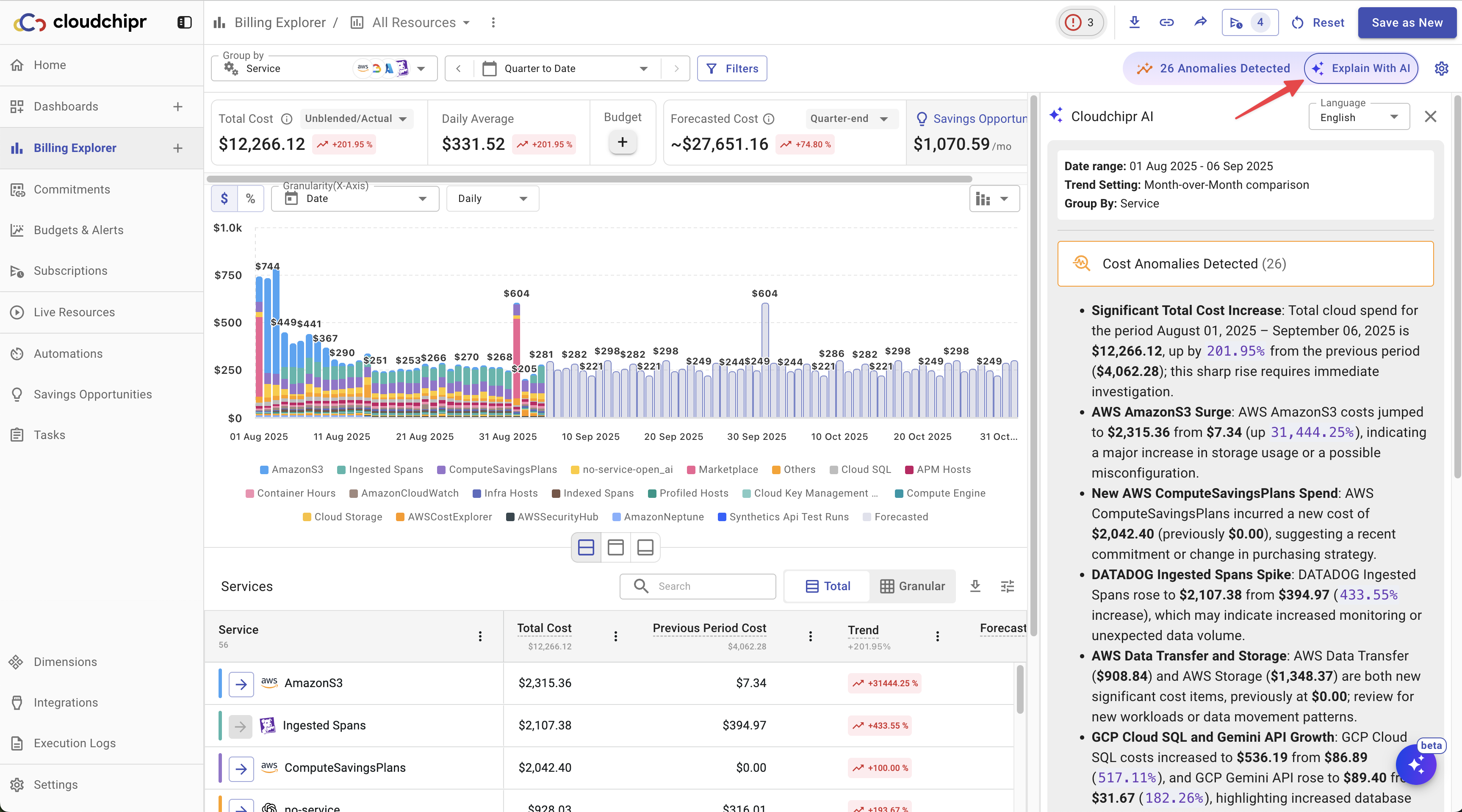
Task: Switch to Granular table tab
Action: [x=912, y=586]
